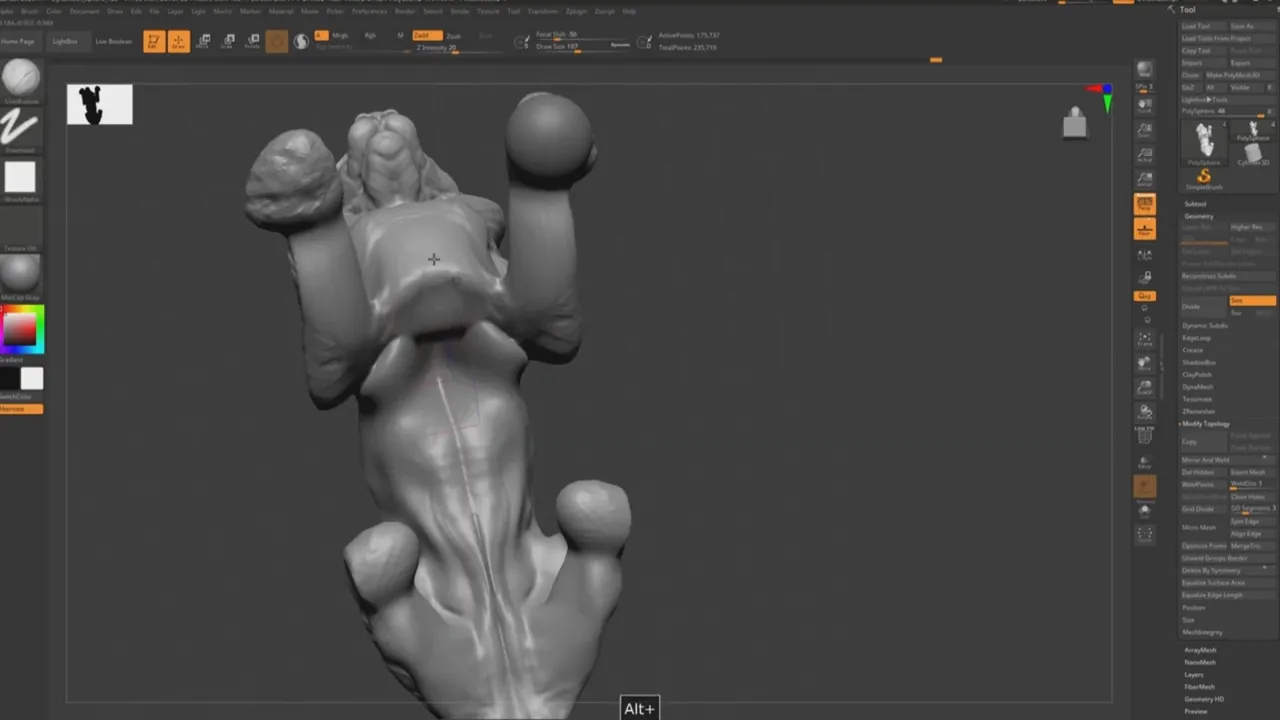Click the Actual size icon
Image resolution: width=1280 pixels, height=720 pixels.
[x=1145, y=155]
